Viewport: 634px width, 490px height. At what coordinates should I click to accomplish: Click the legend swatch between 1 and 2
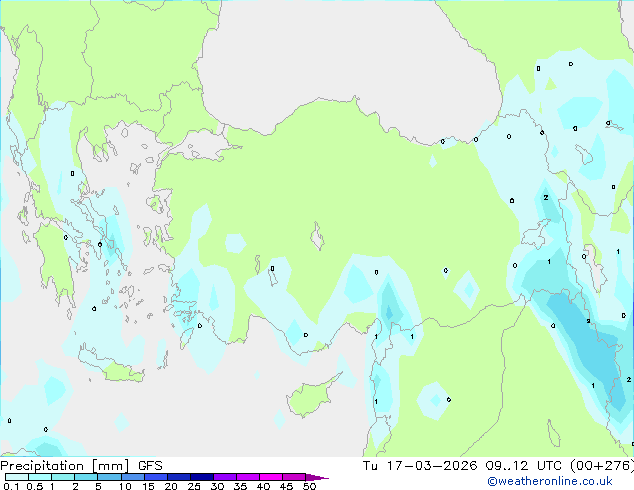coord(63,477)
